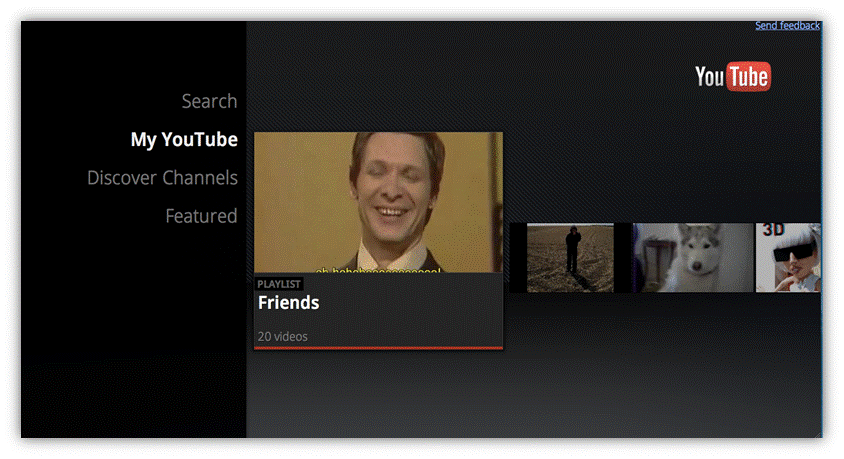Open Discover Channels section

pos(162,178)
